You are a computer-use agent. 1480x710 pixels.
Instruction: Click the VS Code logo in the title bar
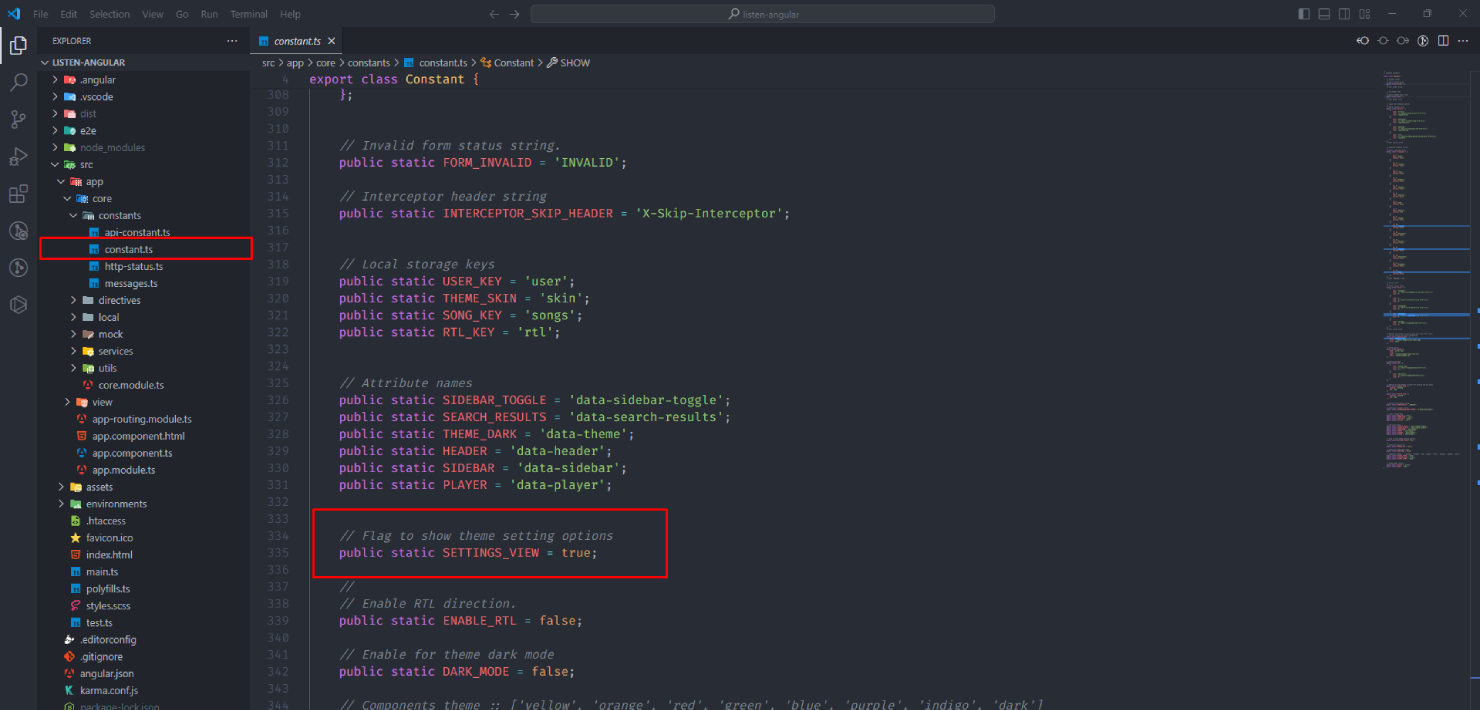[x=14, y=14]
